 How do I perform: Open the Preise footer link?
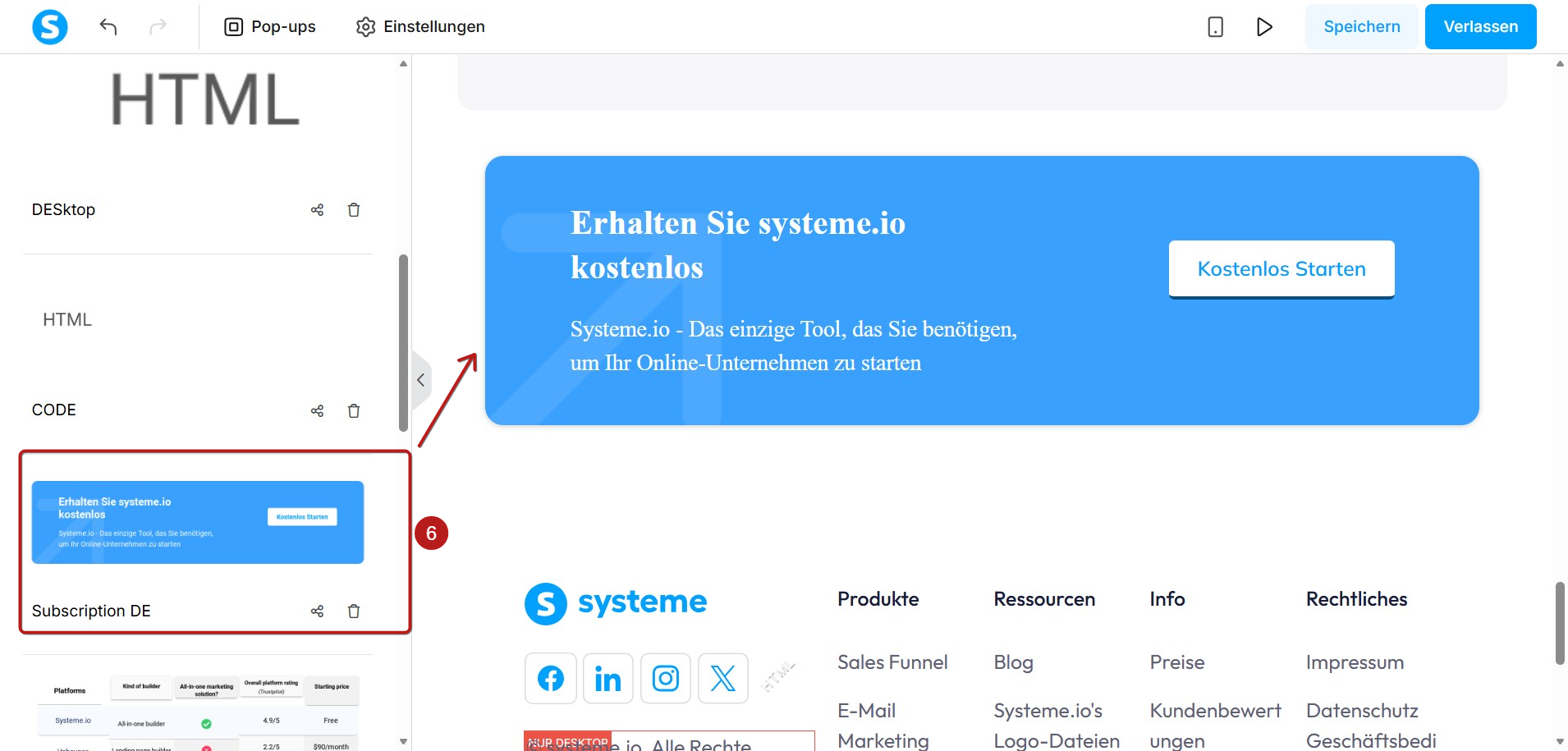tap(1177, 662)
